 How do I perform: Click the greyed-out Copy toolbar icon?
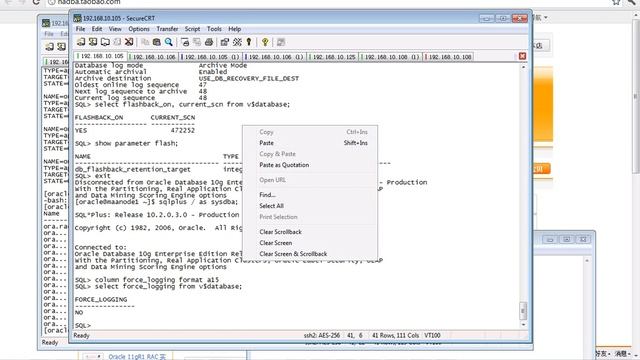pos(145,42)
